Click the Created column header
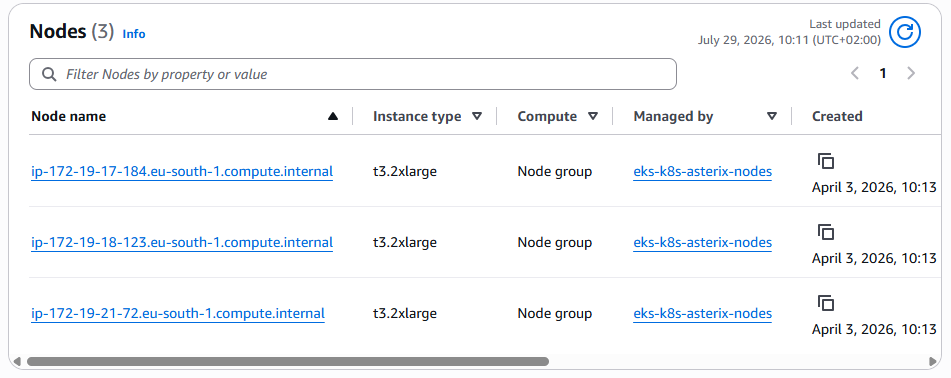 coord(837,116)
